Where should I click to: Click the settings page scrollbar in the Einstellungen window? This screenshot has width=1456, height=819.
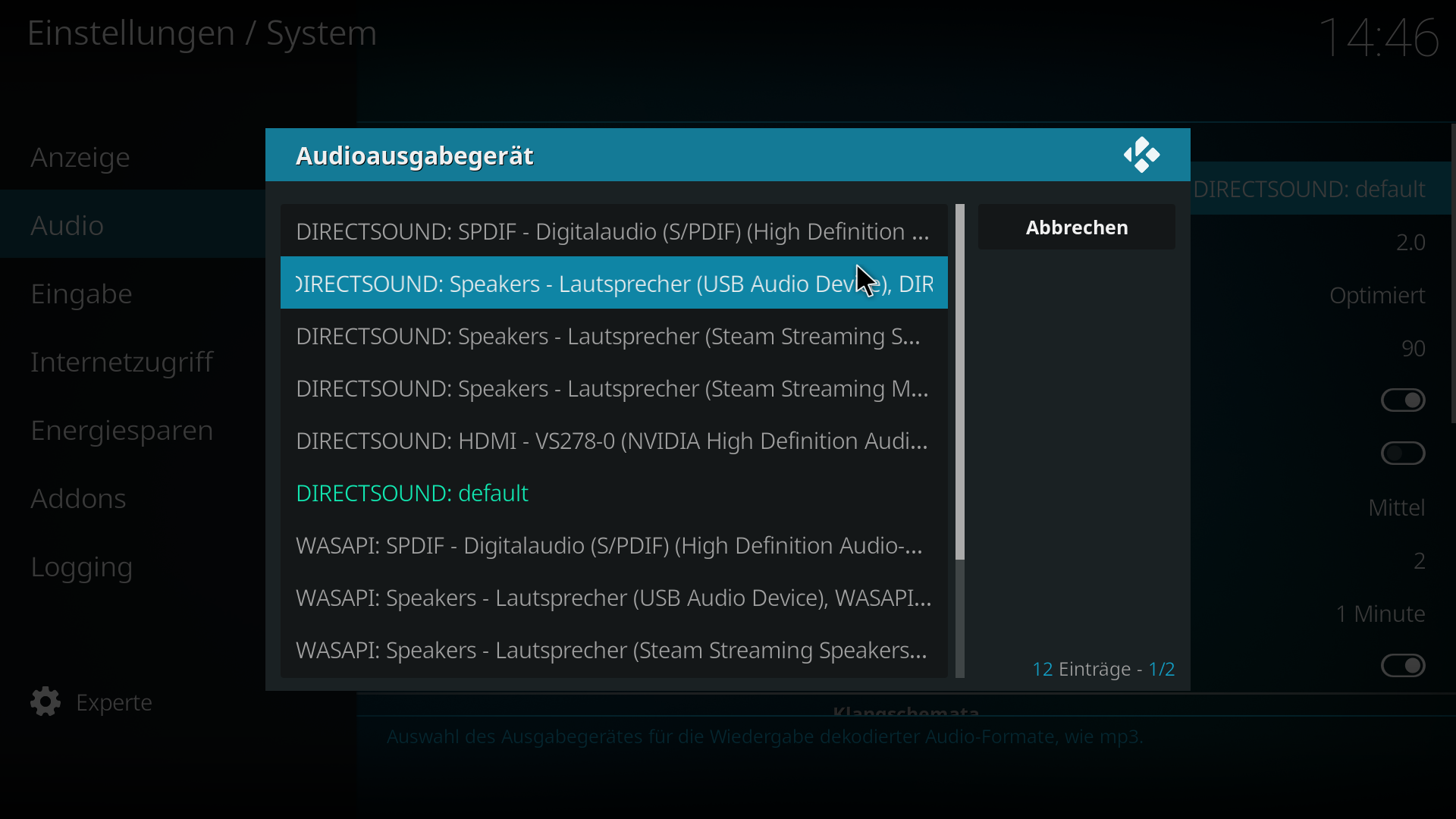(x=1453, y=273)
